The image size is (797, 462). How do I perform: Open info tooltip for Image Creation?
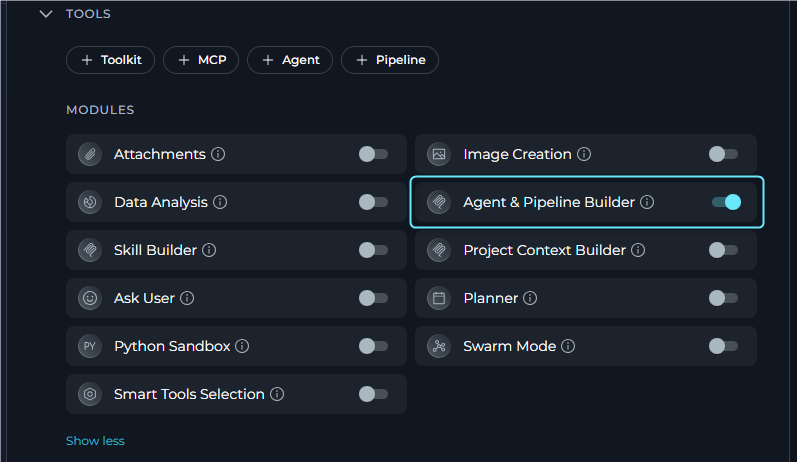584,154
